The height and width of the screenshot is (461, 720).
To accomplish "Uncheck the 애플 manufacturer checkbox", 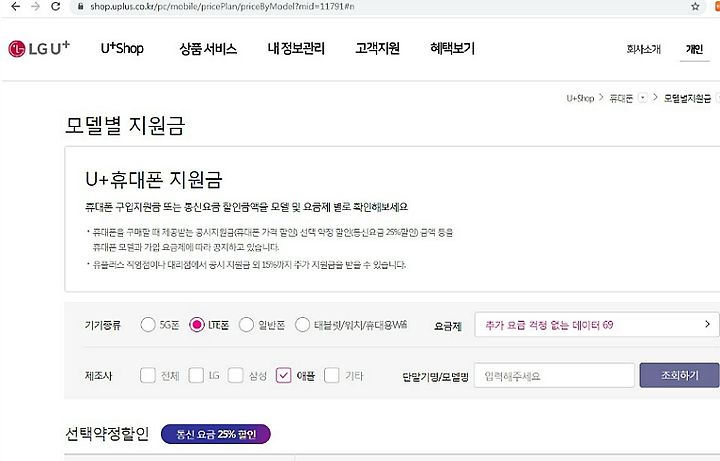I will (x=284, y=375).
